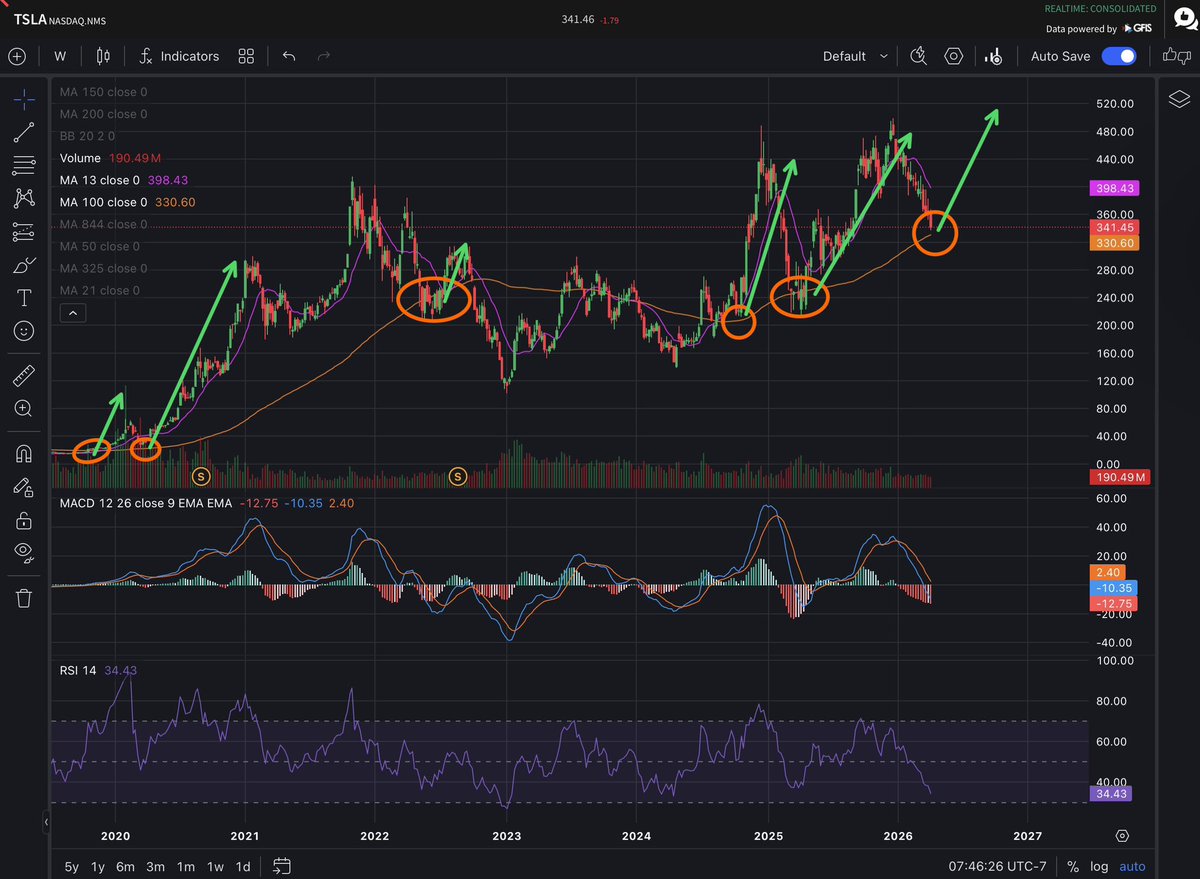Select the horizontal lines Fibonacci tool
This screenshot has height=879, width=1200.
click(25, 165)
